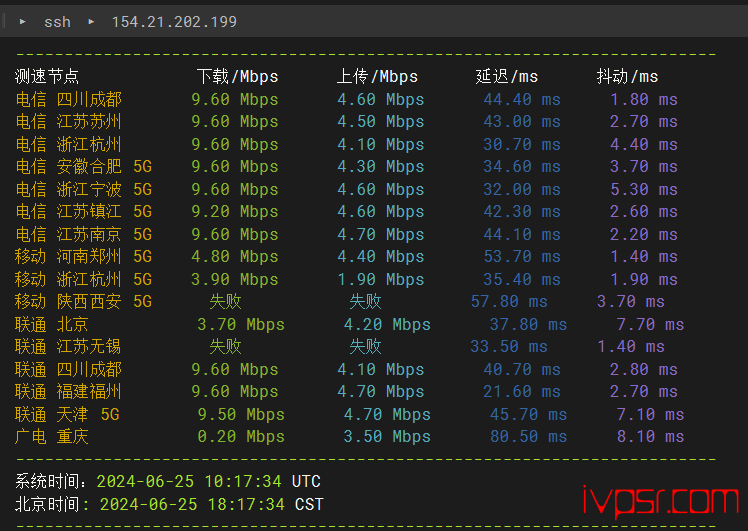
Task: Click the 失败 upload result for 江苏无锡
Action: 365,347
